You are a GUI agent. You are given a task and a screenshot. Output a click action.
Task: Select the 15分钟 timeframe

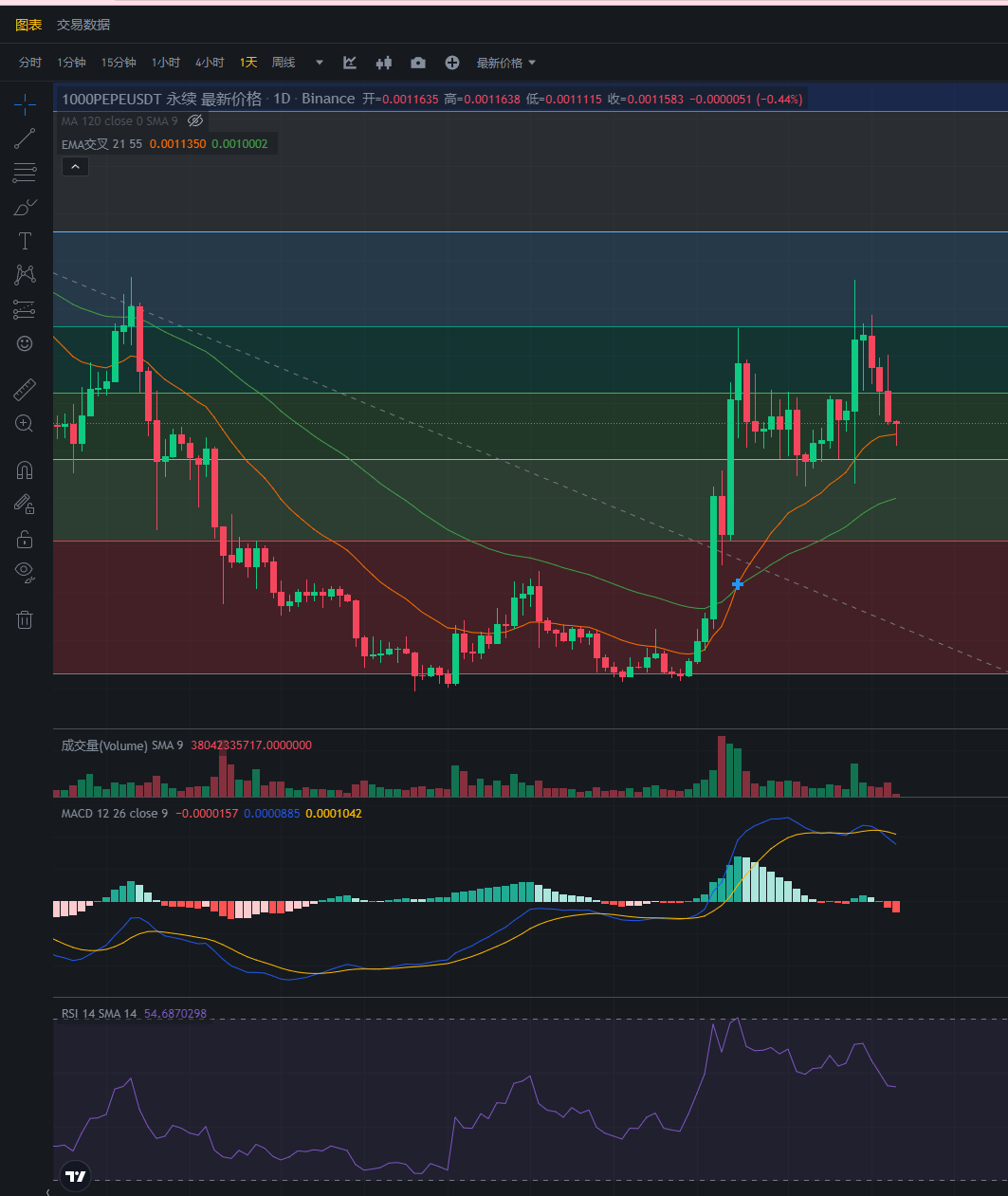point(119,63)
